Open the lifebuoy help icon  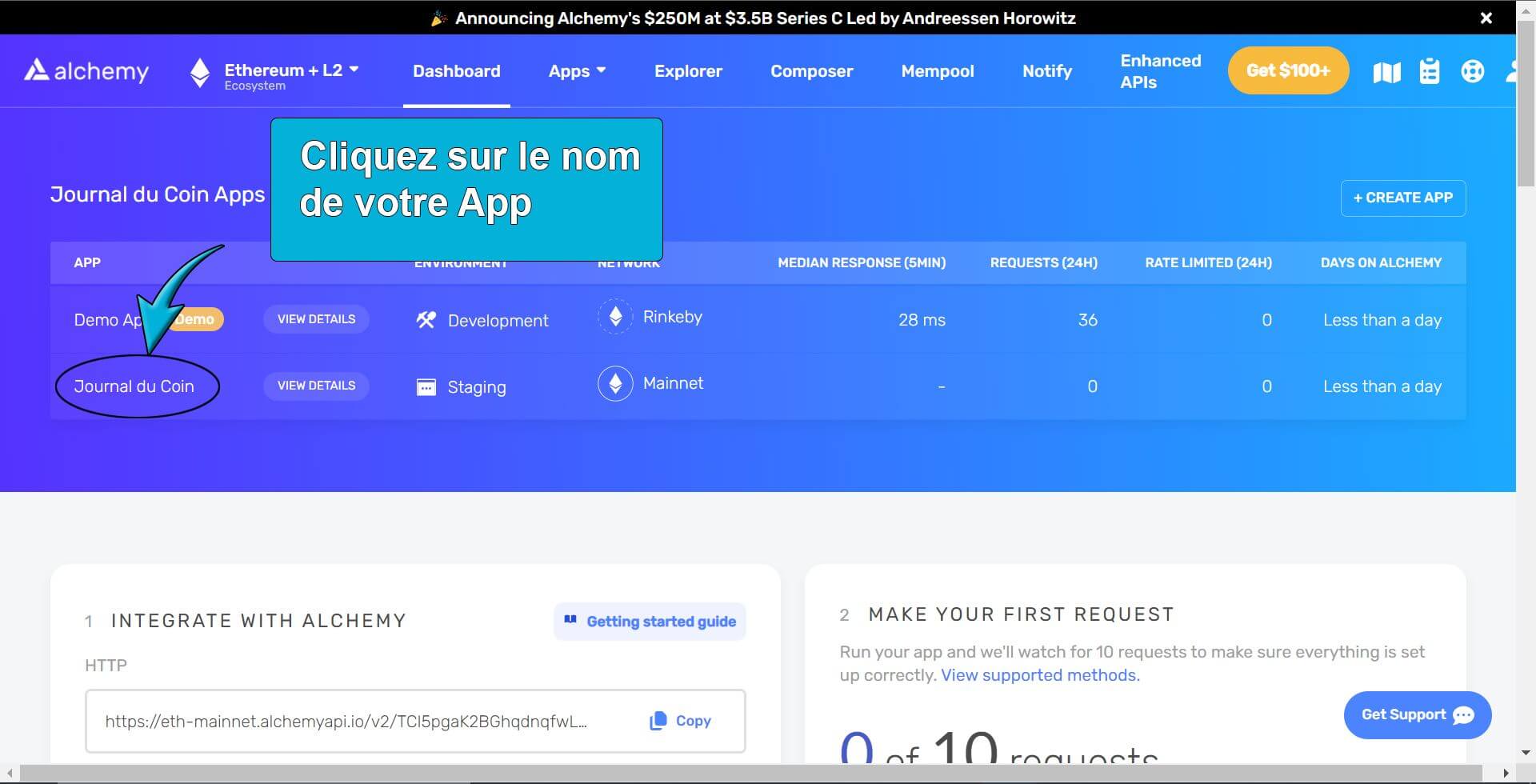1472,71
